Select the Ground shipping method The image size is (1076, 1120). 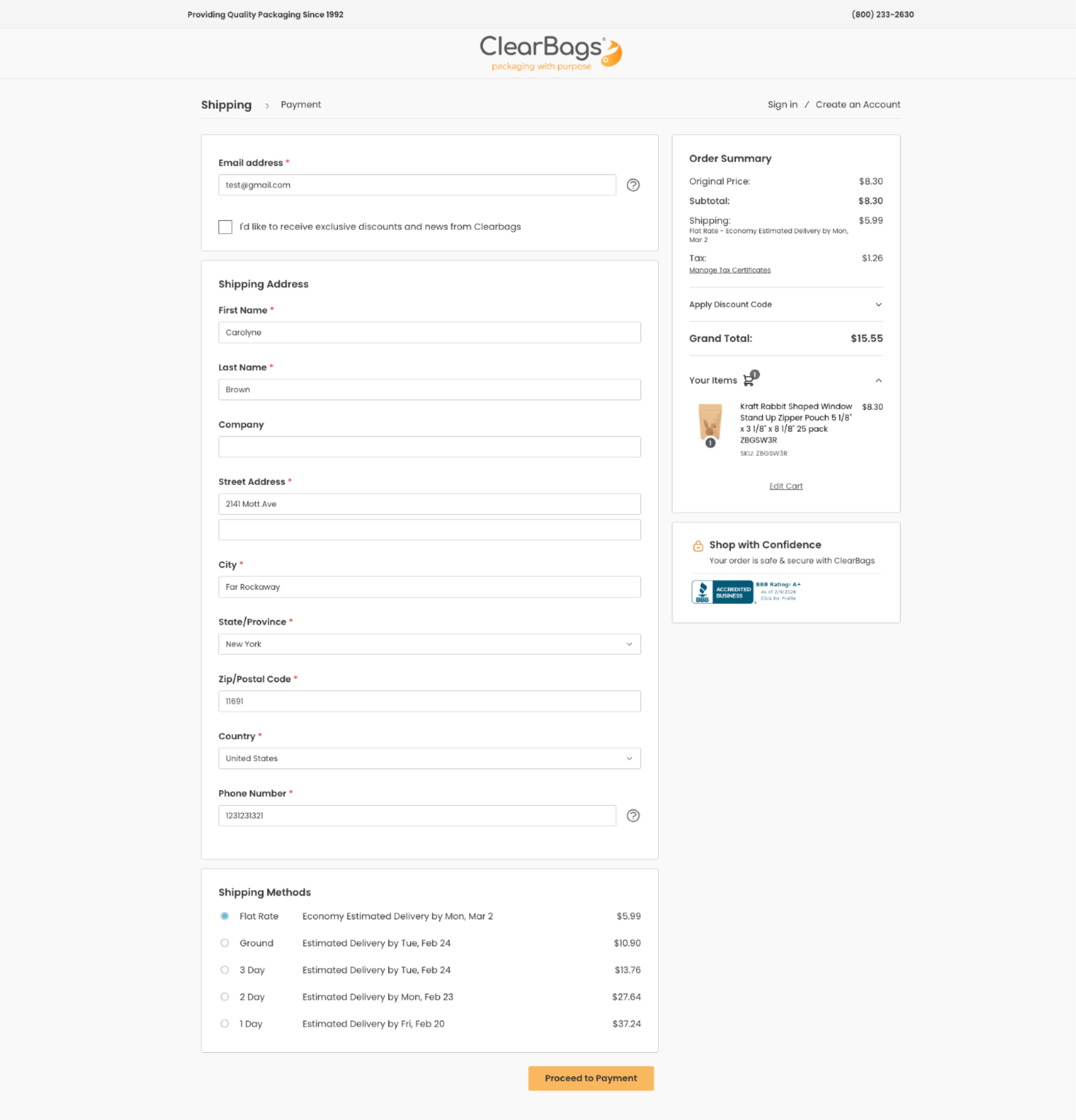tap(225, 943)
